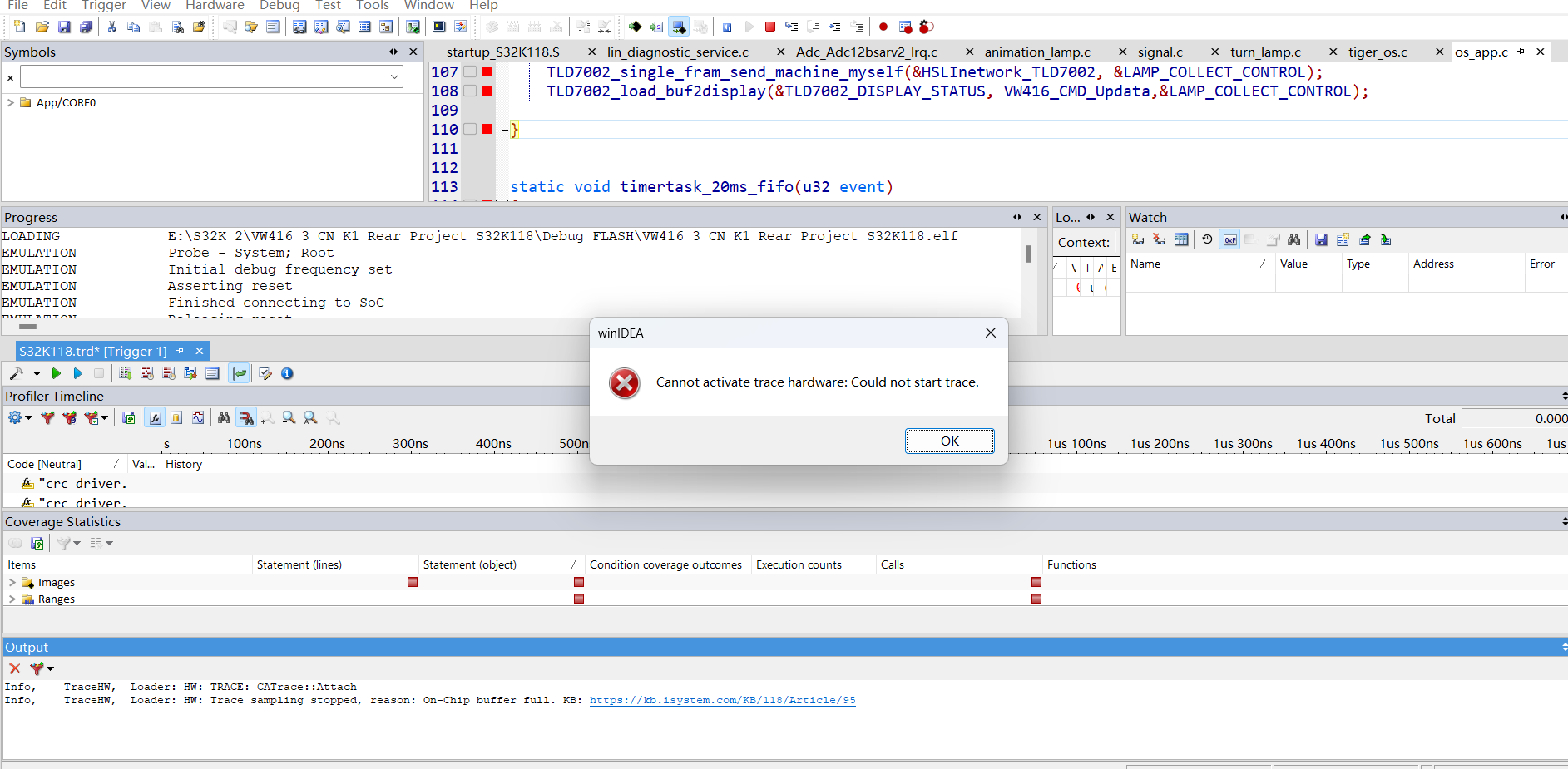1568x769 pixels.
Task: Click the red X clear icon in Output
Action: click(14, 668)
